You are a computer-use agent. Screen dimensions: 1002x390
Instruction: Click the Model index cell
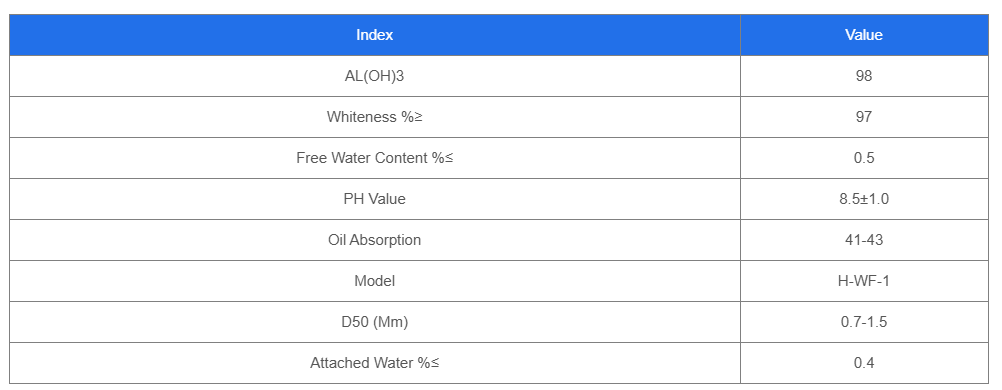(374, 281)
